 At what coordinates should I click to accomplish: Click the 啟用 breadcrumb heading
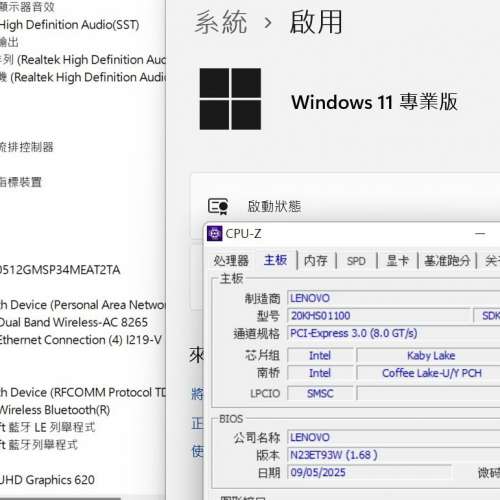tap(316, 22)
